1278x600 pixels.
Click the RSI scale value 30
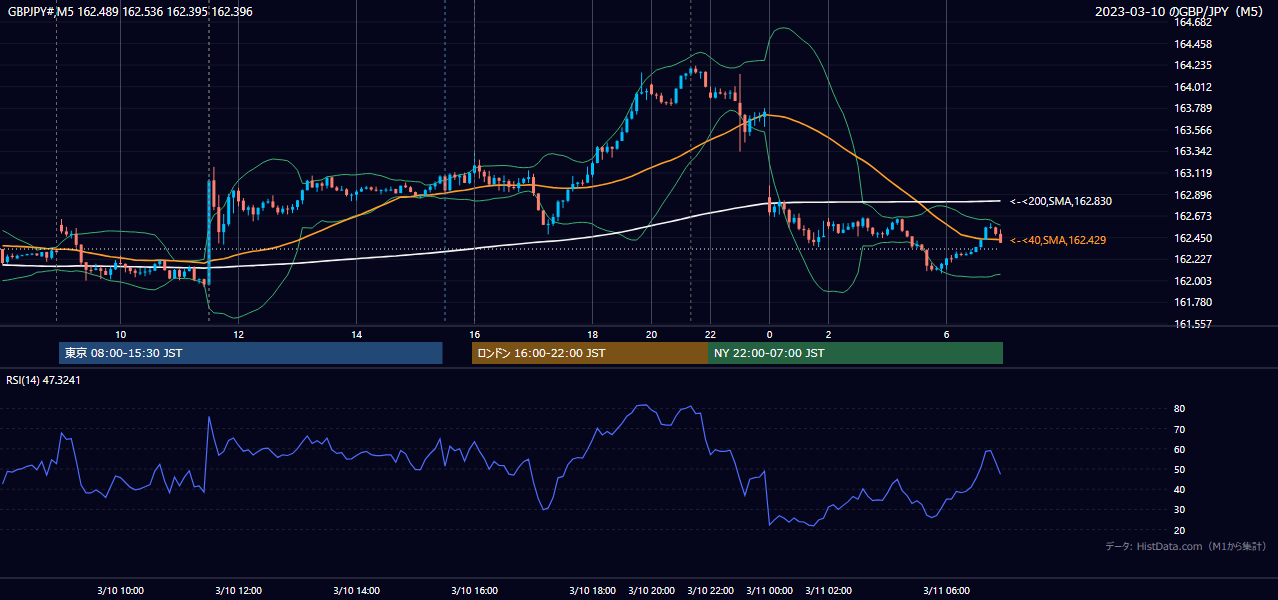click(x=1180, y=509)
